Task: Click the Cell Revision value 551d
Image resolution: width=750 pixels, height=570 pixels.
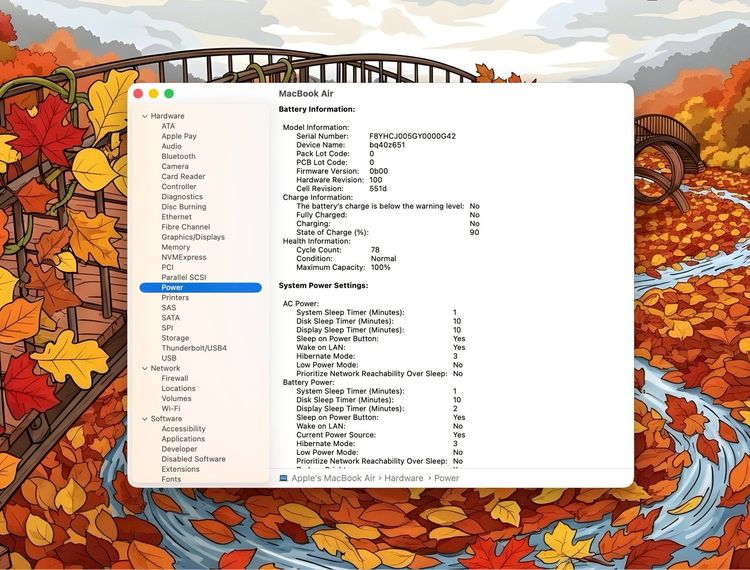Action: (x=378, y=188)
